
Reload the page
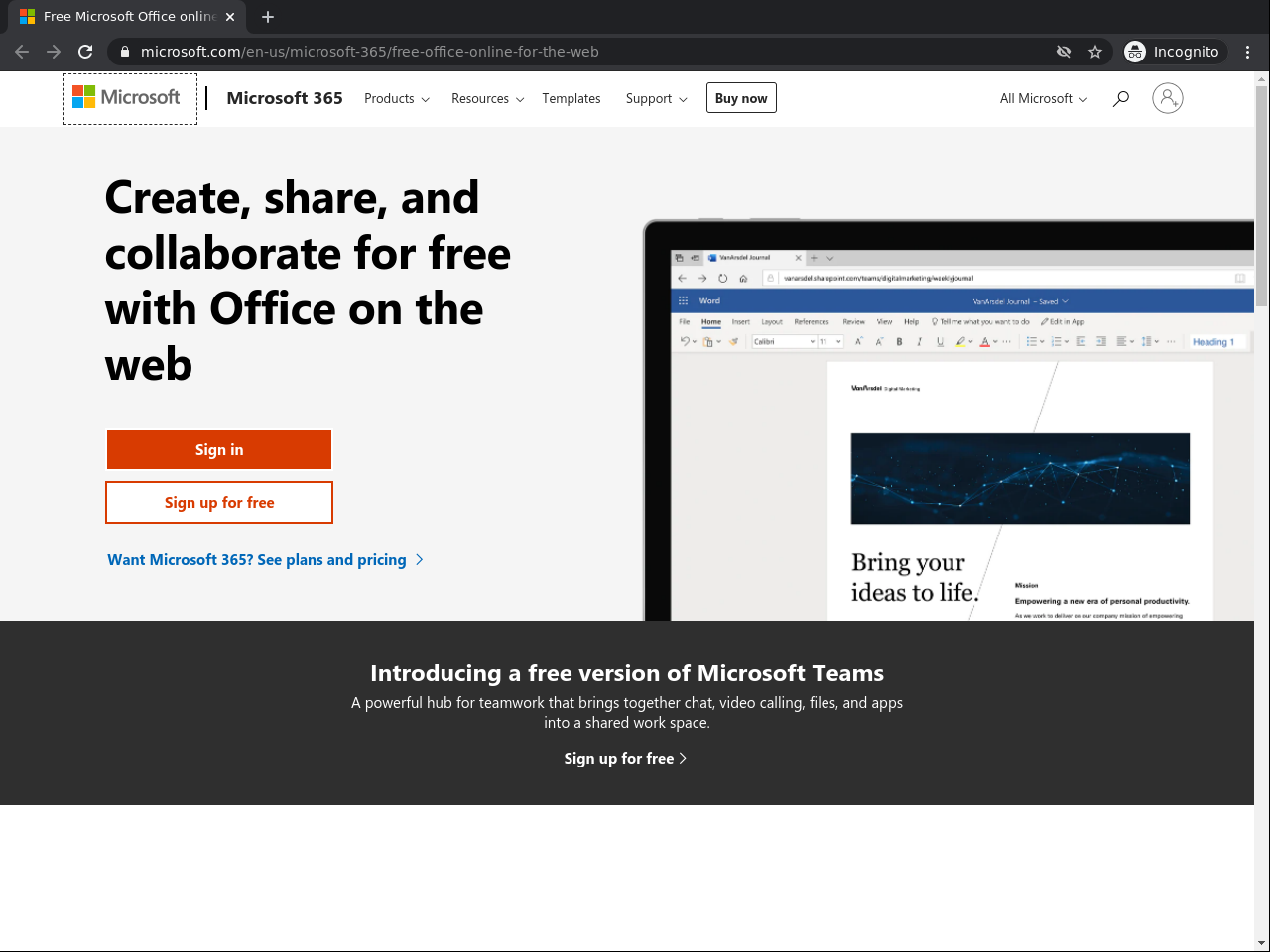click(85, 52)
